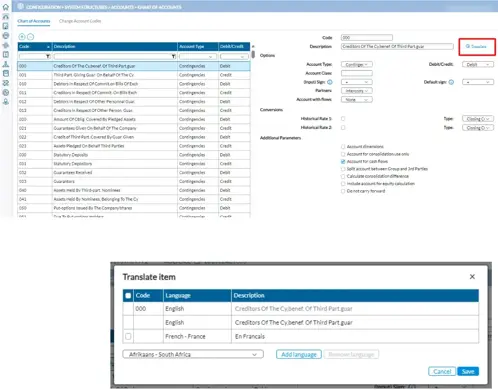The width and height of the screenshot is (498, 390).
Task: Enable Split account between Group and 3rd Parties
Action: tap(343, 169)
